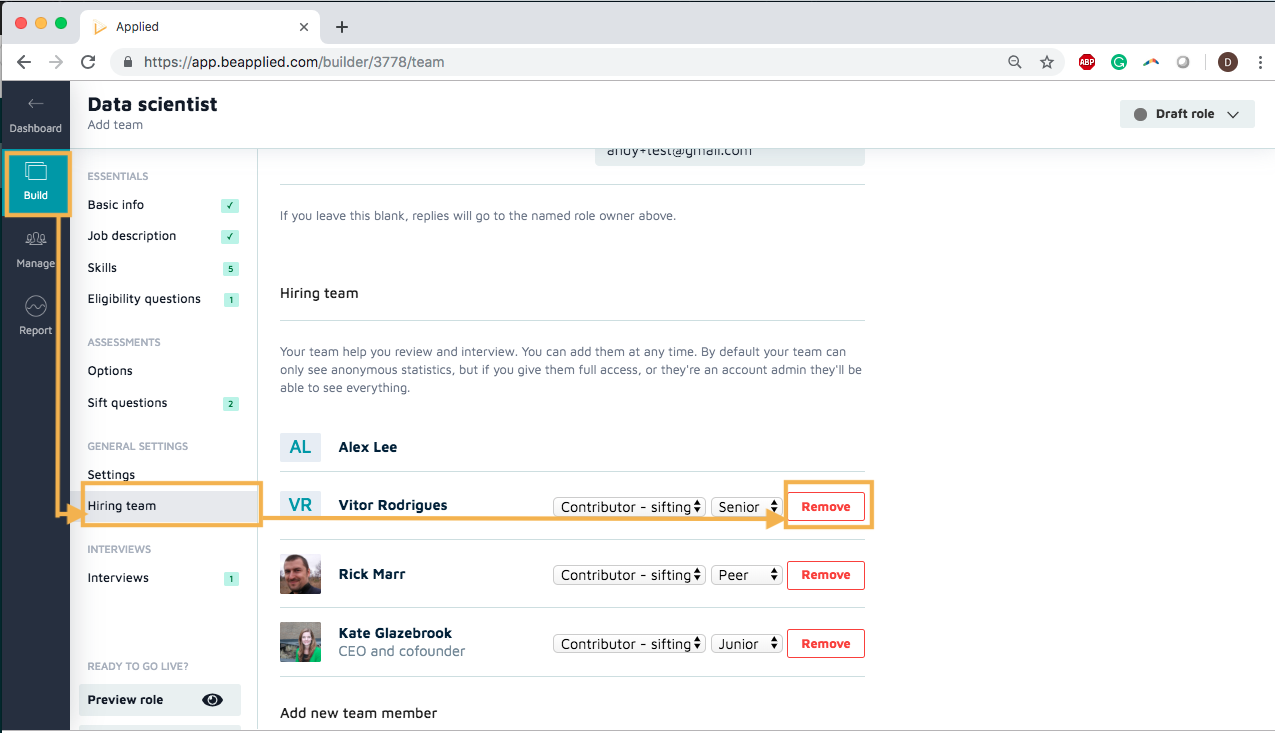
Task: Click the browser reload icon
Action: 88,62
